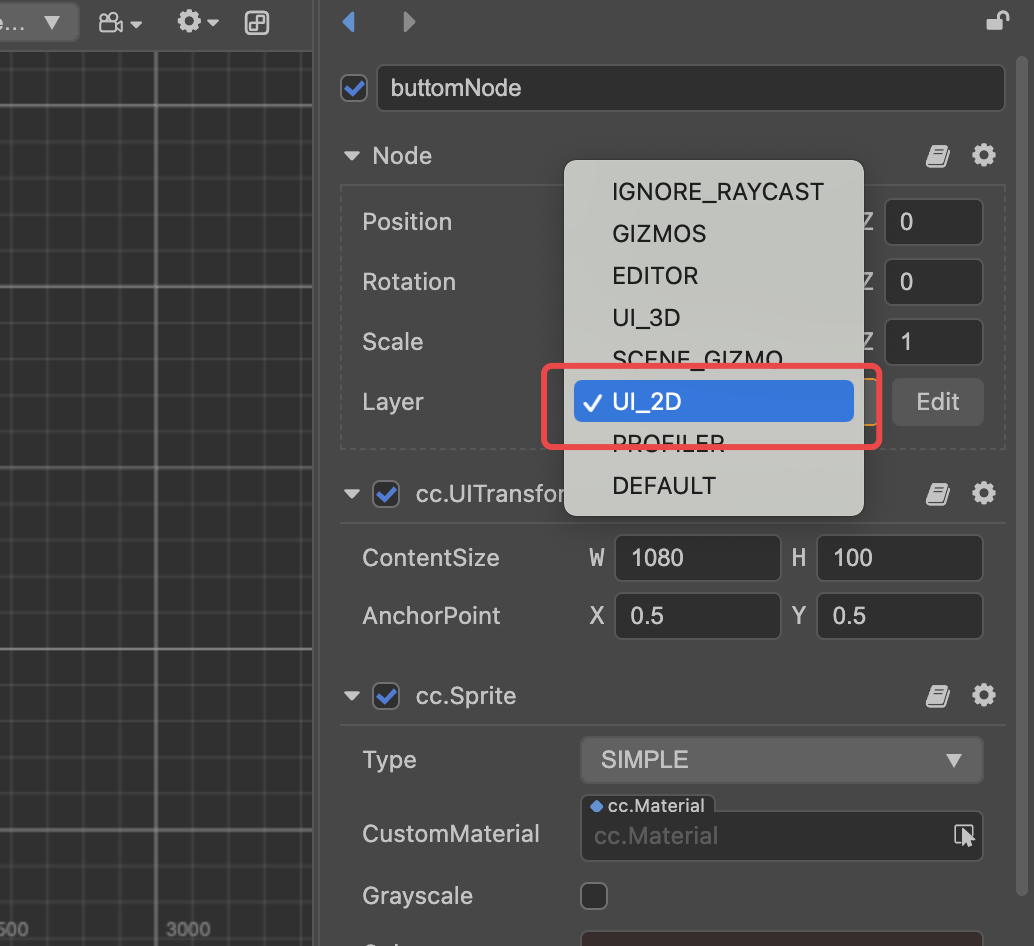Click the layer Edit button

point(938,401)
